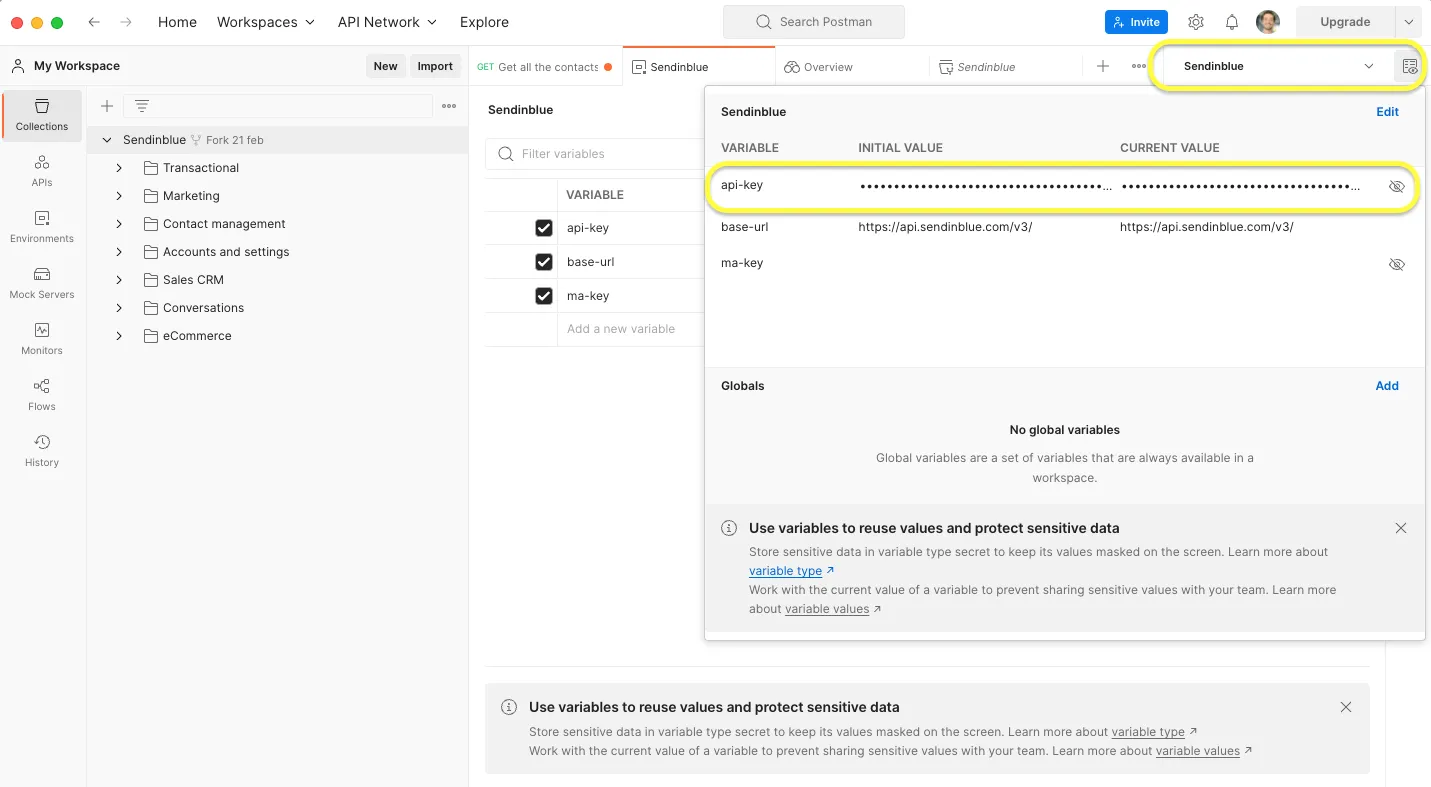This screenshot has width=1431, height=787.
Task: Go back with the left arrow
Action: (94, 22)
